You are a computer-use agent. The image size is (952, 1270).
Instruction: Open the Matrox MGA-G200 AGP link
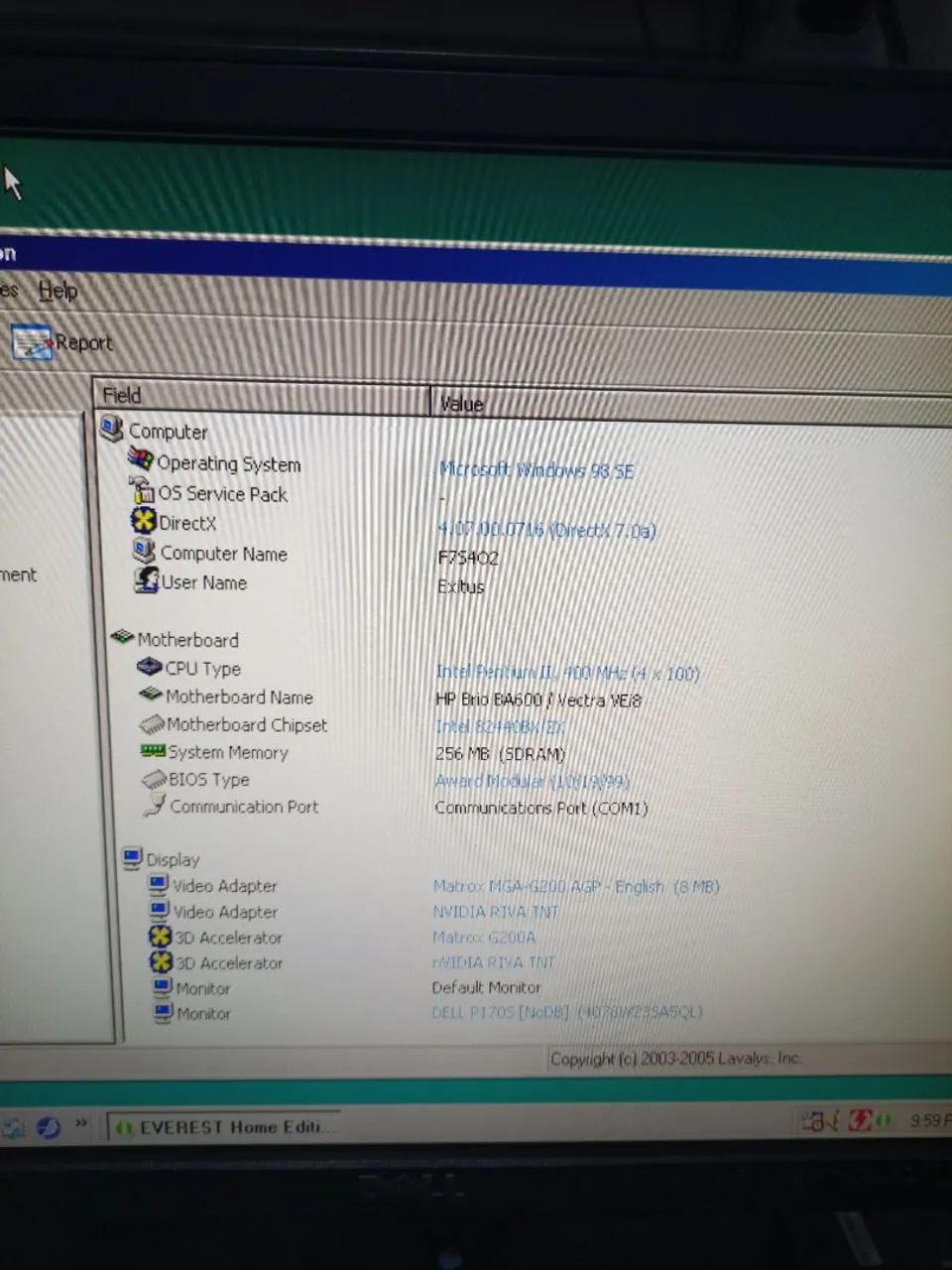click(576, 886)
